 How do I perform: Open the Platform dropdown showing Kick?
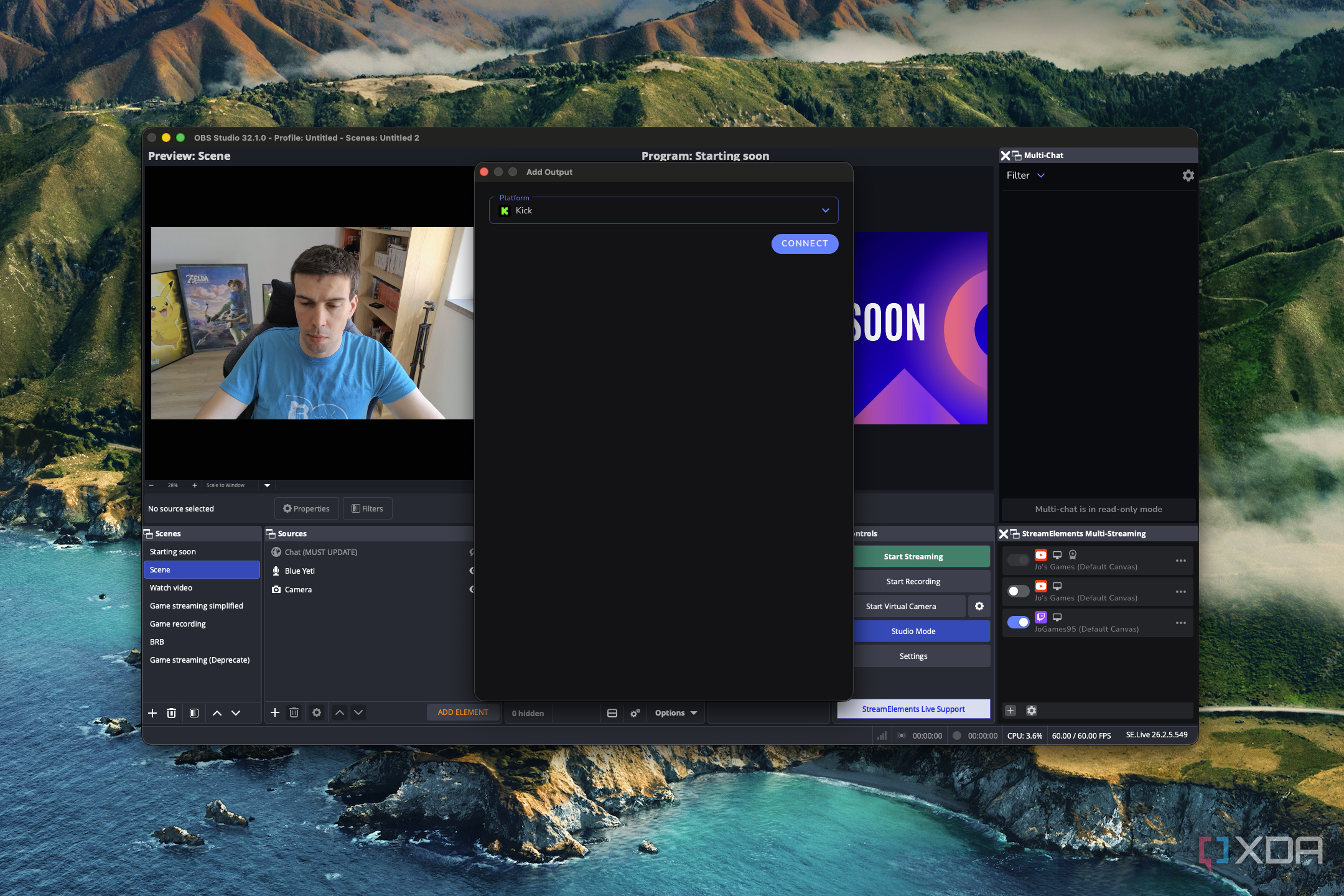coord(664,210)
